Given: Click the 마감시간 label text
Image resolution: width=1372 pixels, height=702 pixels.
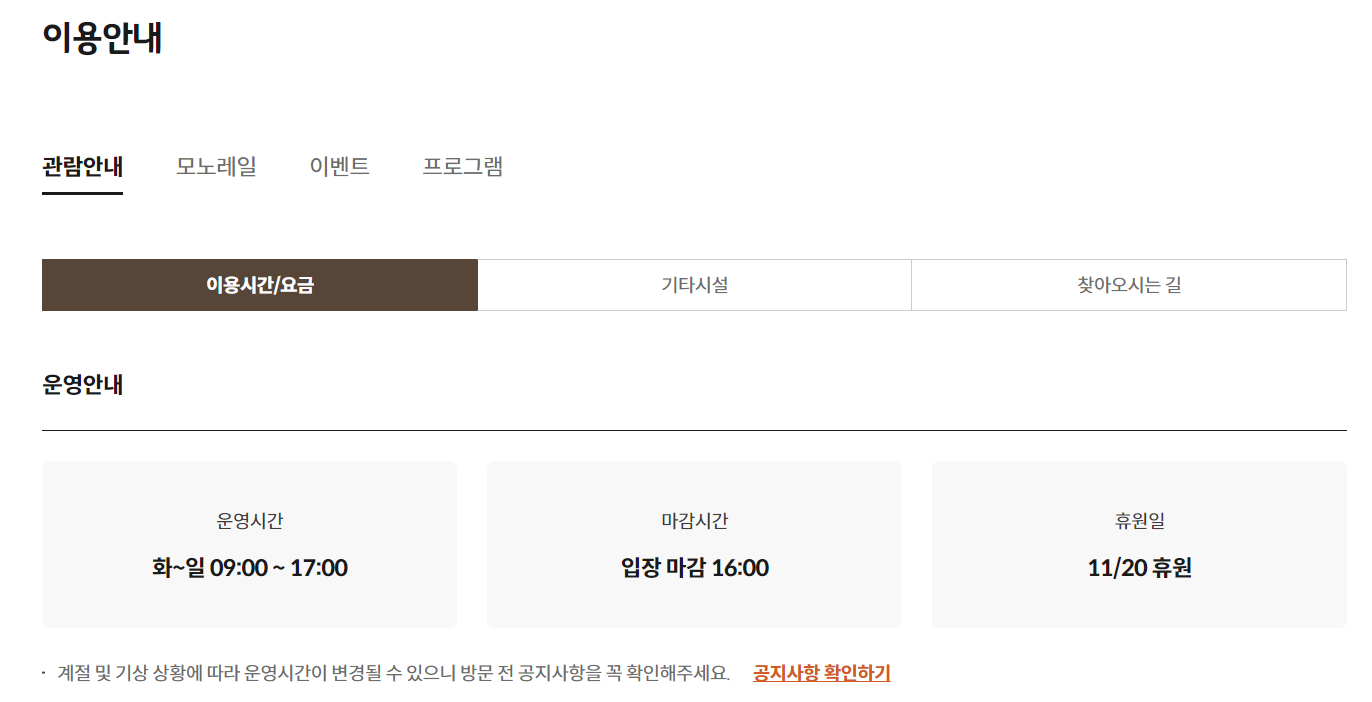Looking at the screenshot, I should (695, 521).
